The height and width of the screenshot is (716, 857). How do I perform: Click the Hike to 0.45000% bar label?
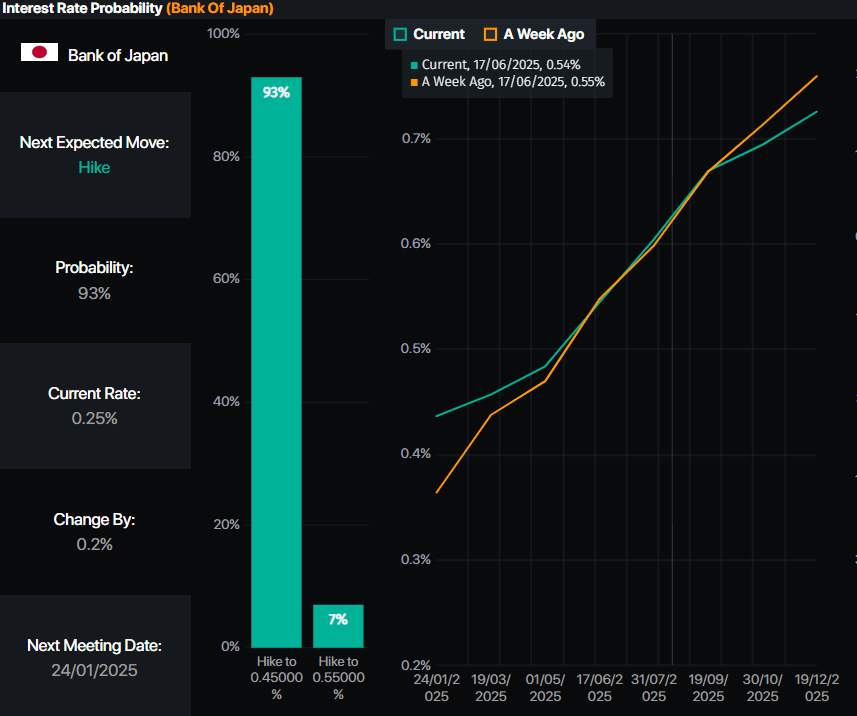pos(276,677)
